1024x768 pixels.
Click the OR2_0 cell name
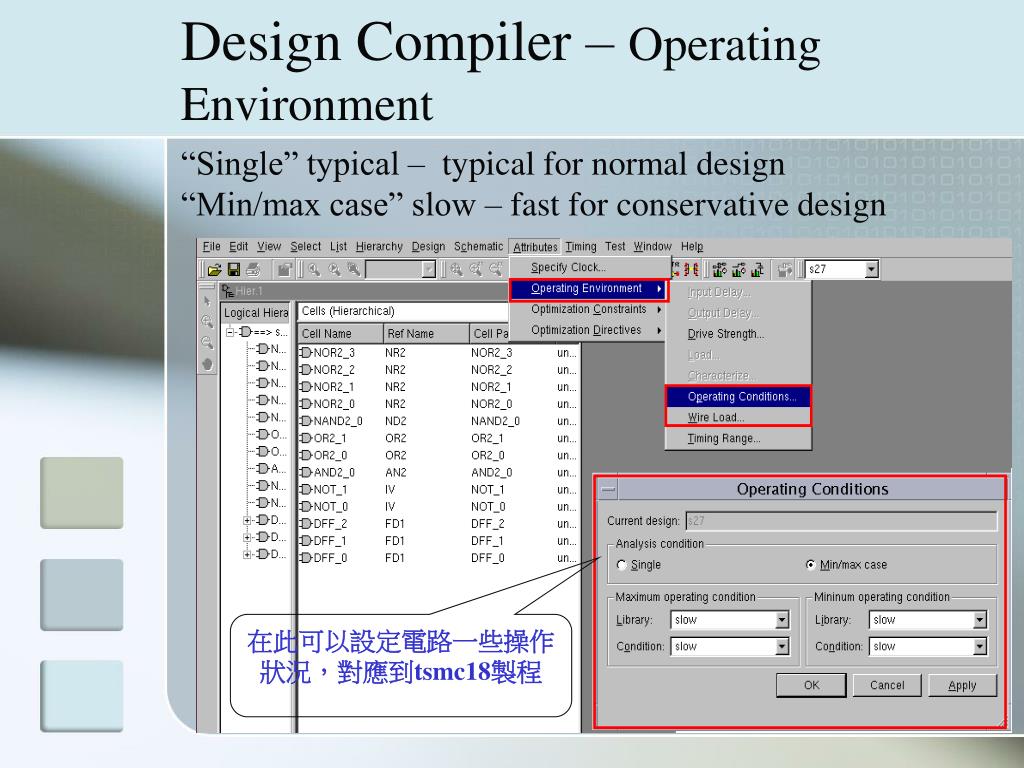pos(330,455)
